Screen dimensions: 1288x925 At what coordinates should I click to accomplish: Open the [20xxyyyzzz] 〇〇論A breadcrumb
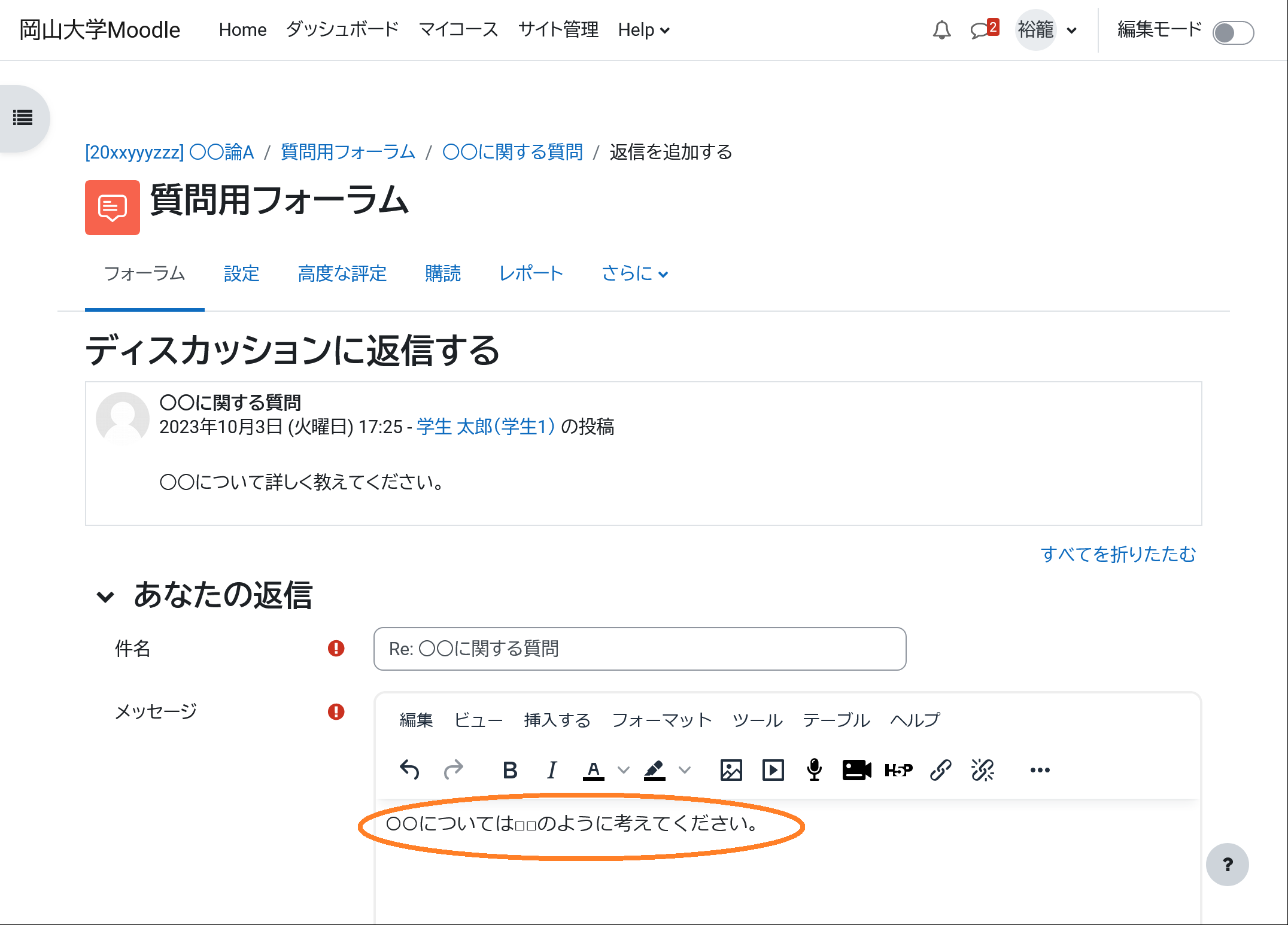click(x=169, y=152)
